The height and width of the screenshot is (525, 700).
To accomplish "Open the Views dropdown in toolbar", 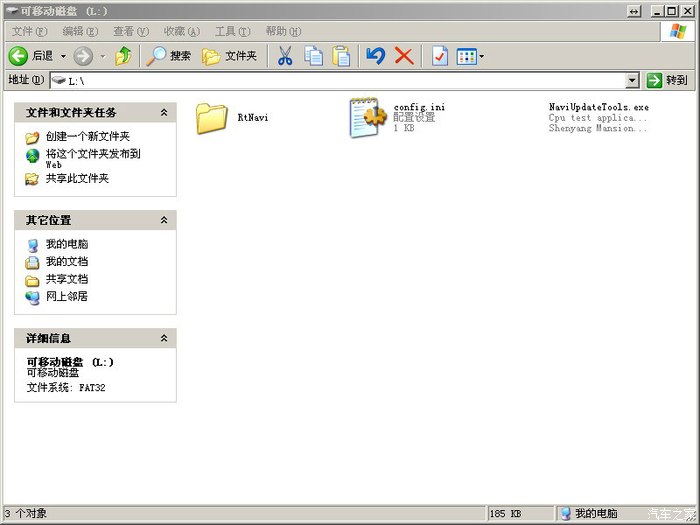I will point(470,56).
